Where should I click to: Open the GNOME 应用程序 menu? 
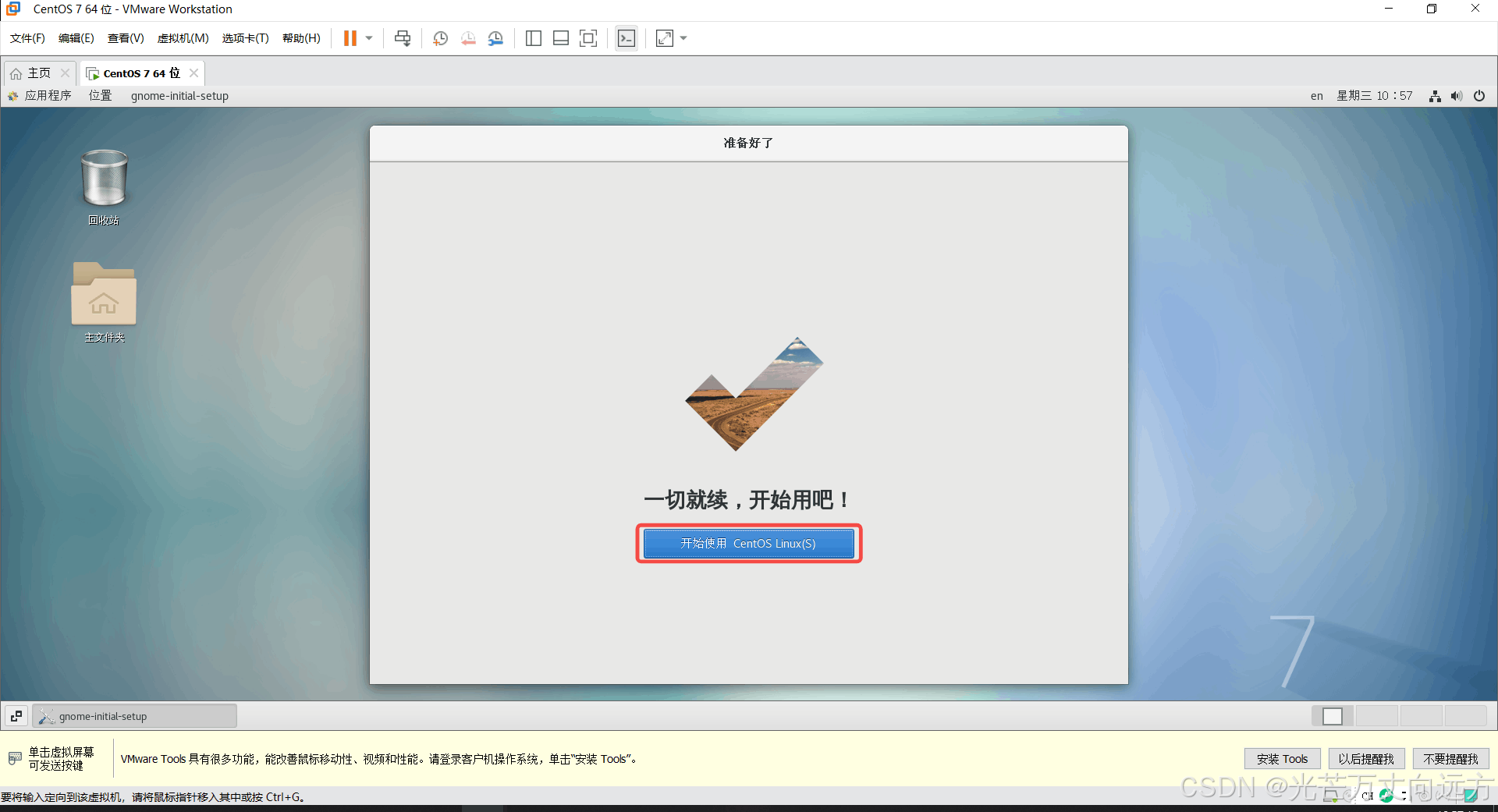coord(40,96)
